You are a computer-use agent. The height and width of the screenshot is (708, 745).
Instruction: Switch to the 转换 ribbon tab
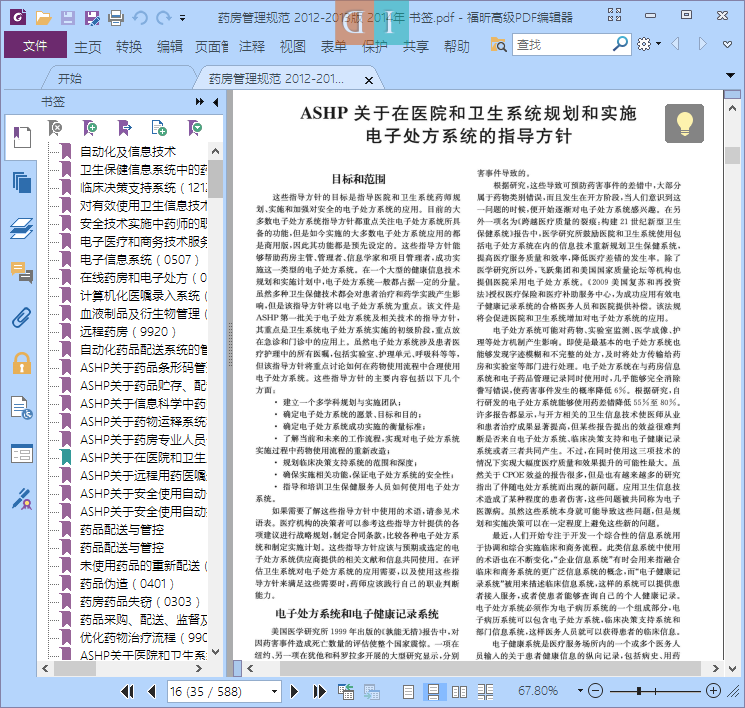(x=129, y=47)
